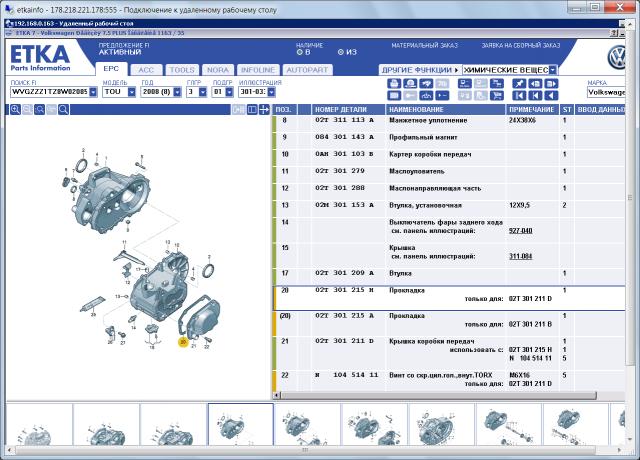Click МАТЕРИАЛЬНЫЙ ЗАКАЗ header link
The image size is (640, 460).
pyautogui.click(x=424, y=45)
